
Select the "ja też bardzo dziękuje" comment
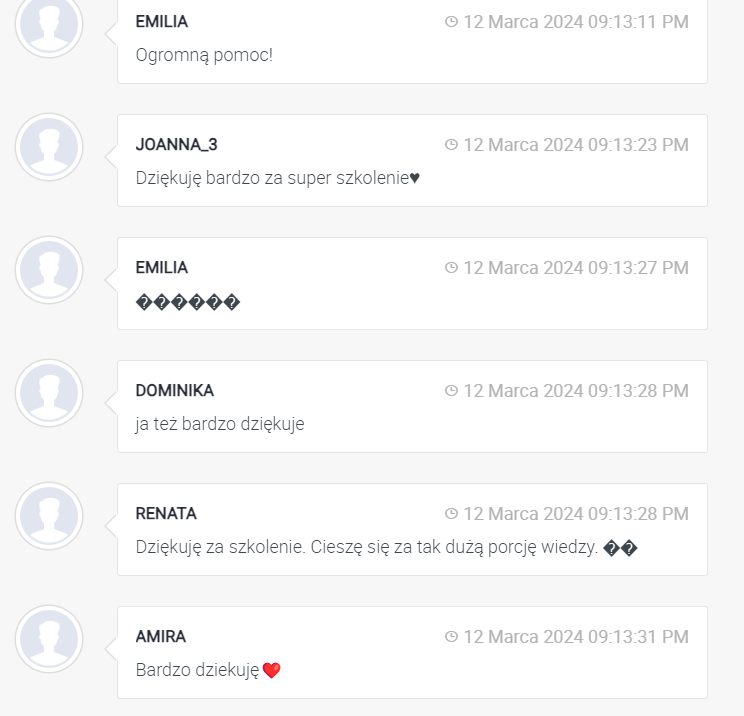click(220, 424)
